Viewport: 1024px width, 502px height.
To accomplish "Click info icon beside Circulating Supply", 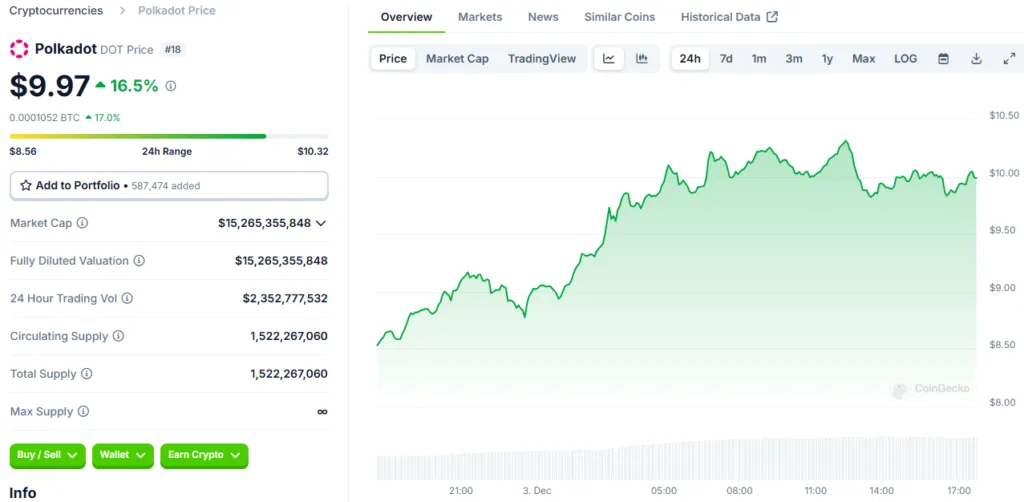I will [x=118, y=336].
